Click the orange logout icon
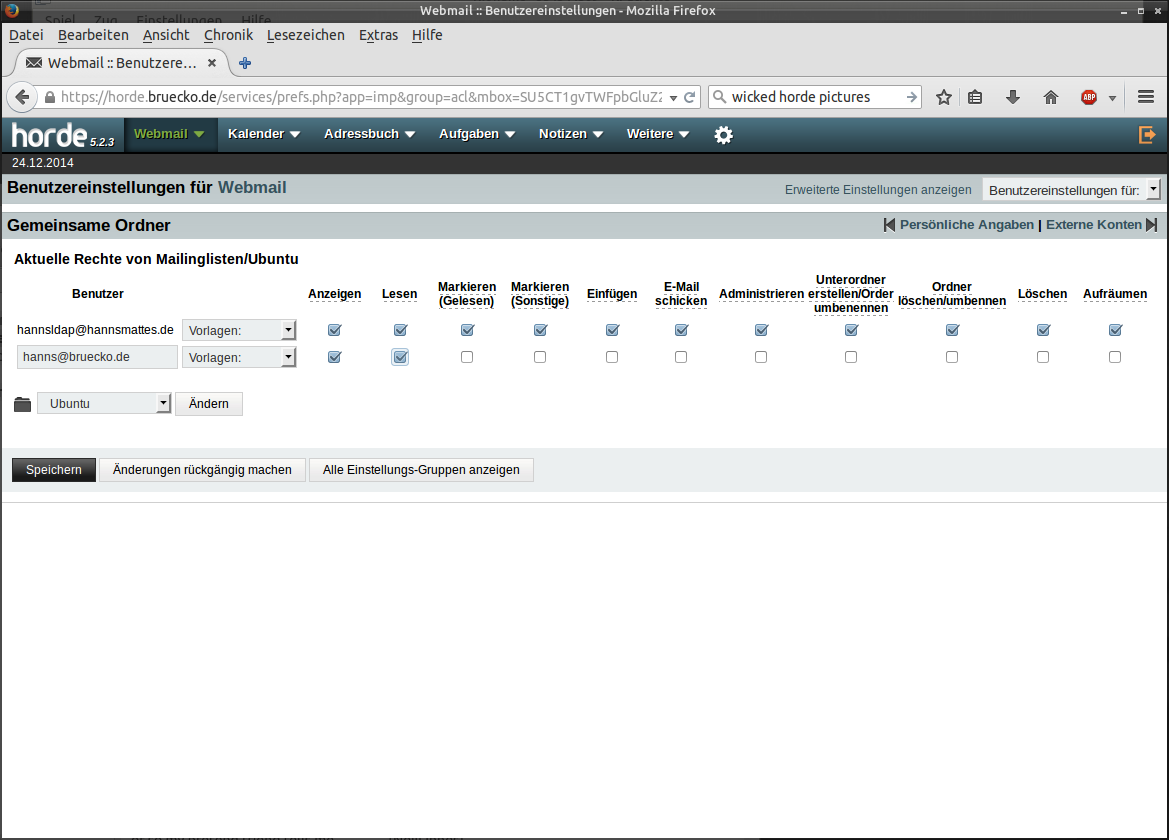1169x840 pixels. (1147, 134)
